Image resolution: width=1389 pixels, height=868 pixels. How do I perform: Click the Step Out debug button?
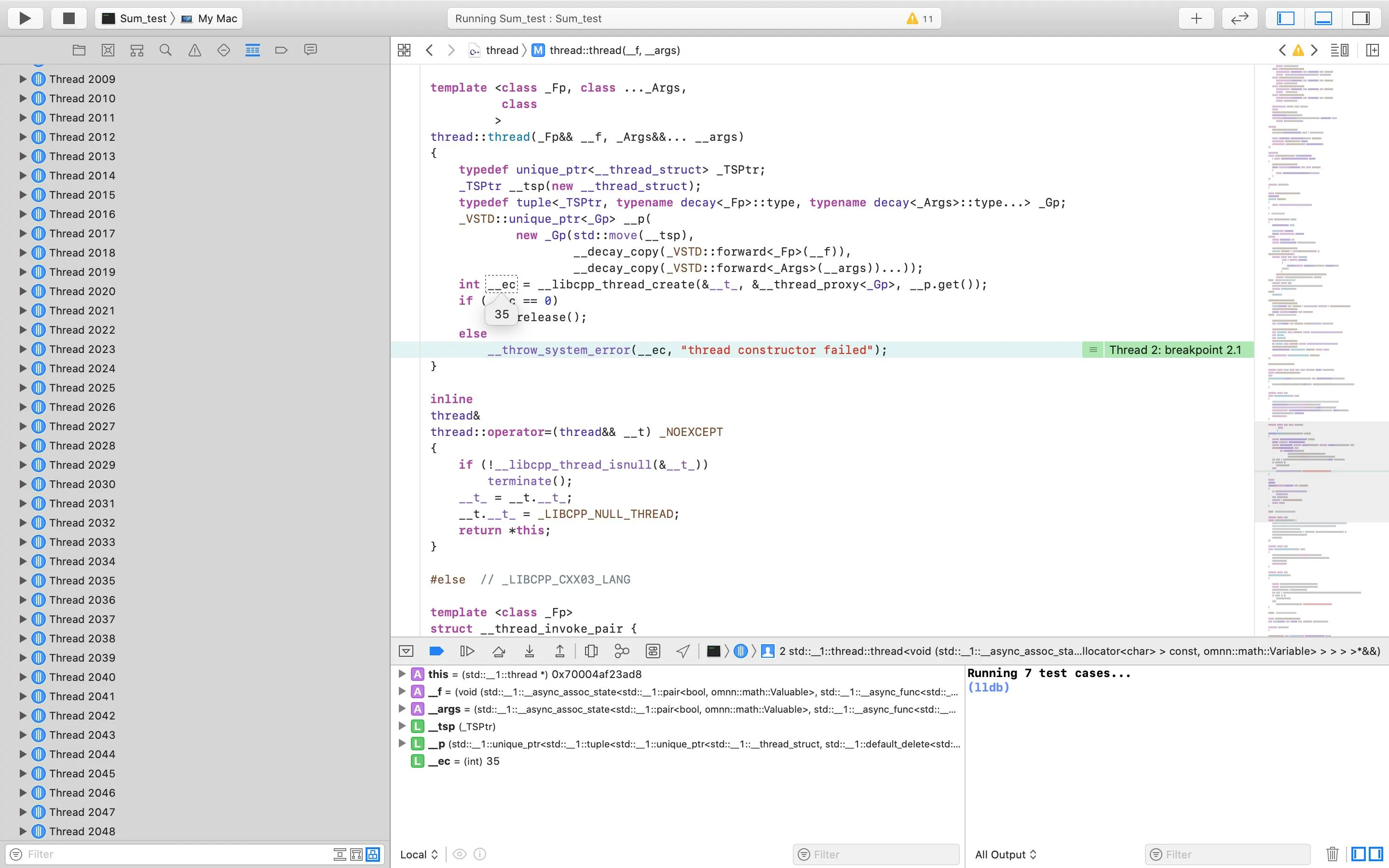pyautogui.click(x=559, y=651)
